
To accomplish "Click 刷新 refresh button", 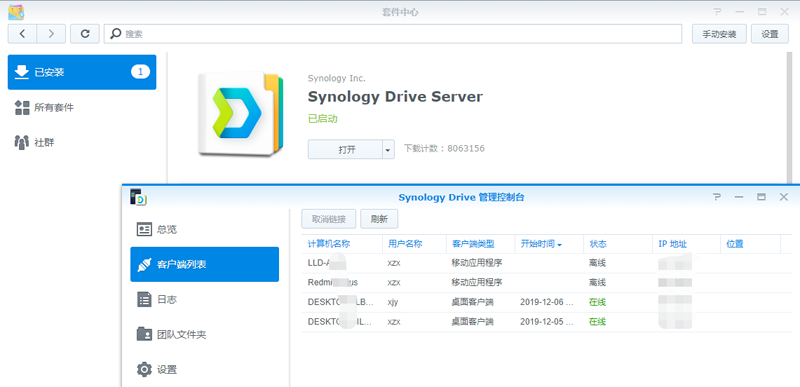I will pos(379,219).
